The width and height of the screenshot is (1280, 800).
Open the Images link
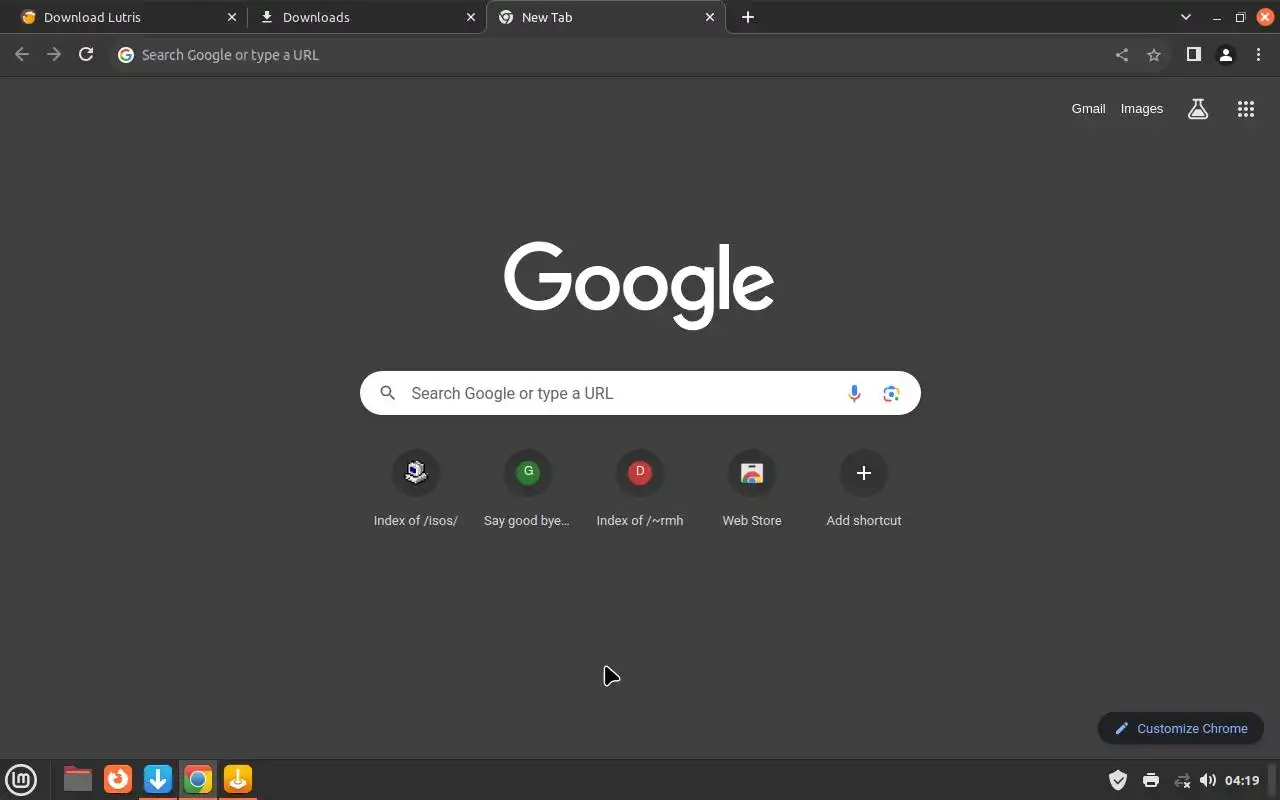[x=1142, y=109]
